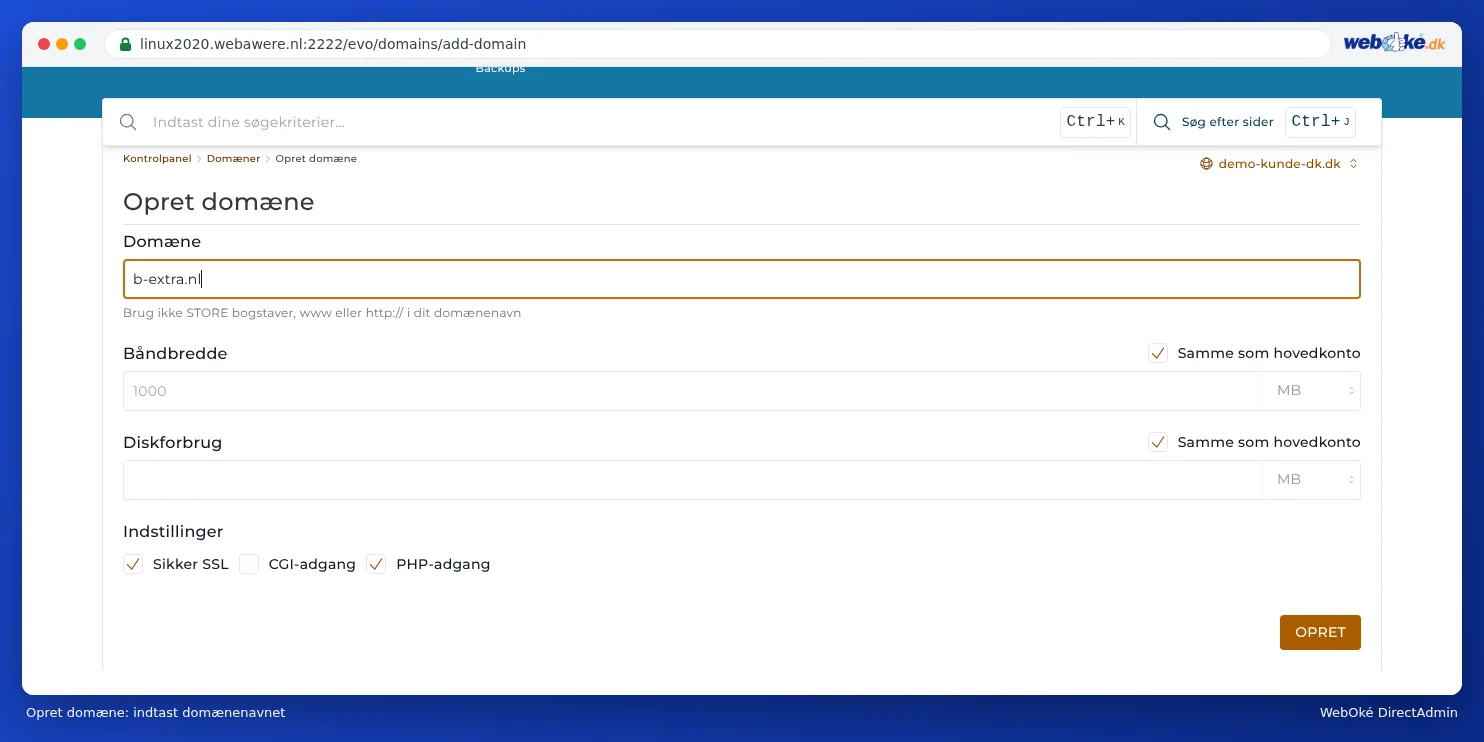1484x742 pixels.
Task: Open the Diskforbrug MB unit dropdown
Action: click(x=1311, y=480)
